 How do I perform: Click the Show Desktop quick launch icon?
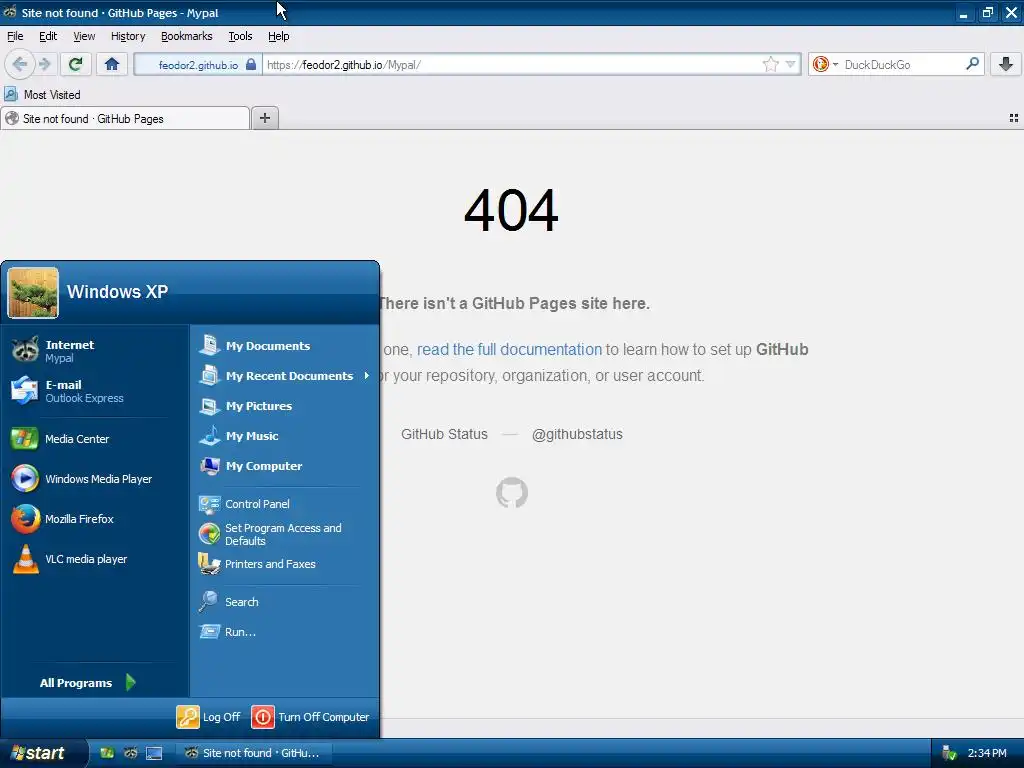(154, 753)
